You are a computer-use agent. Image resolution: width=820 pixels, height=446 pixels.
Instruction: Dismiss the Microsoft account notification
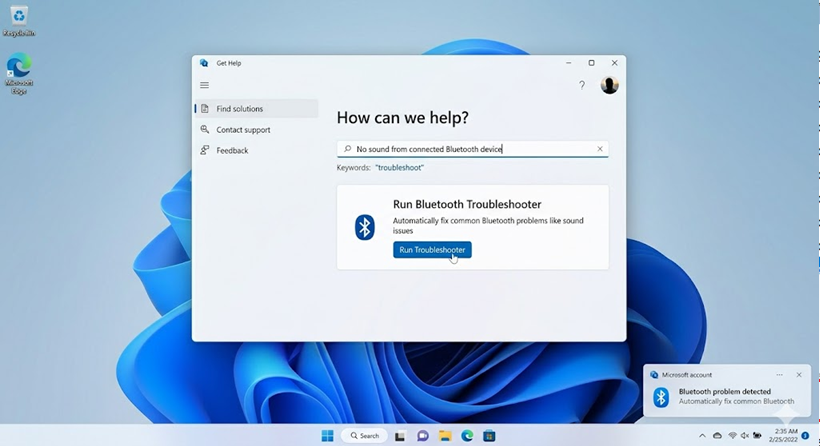(x=799, y=375)
